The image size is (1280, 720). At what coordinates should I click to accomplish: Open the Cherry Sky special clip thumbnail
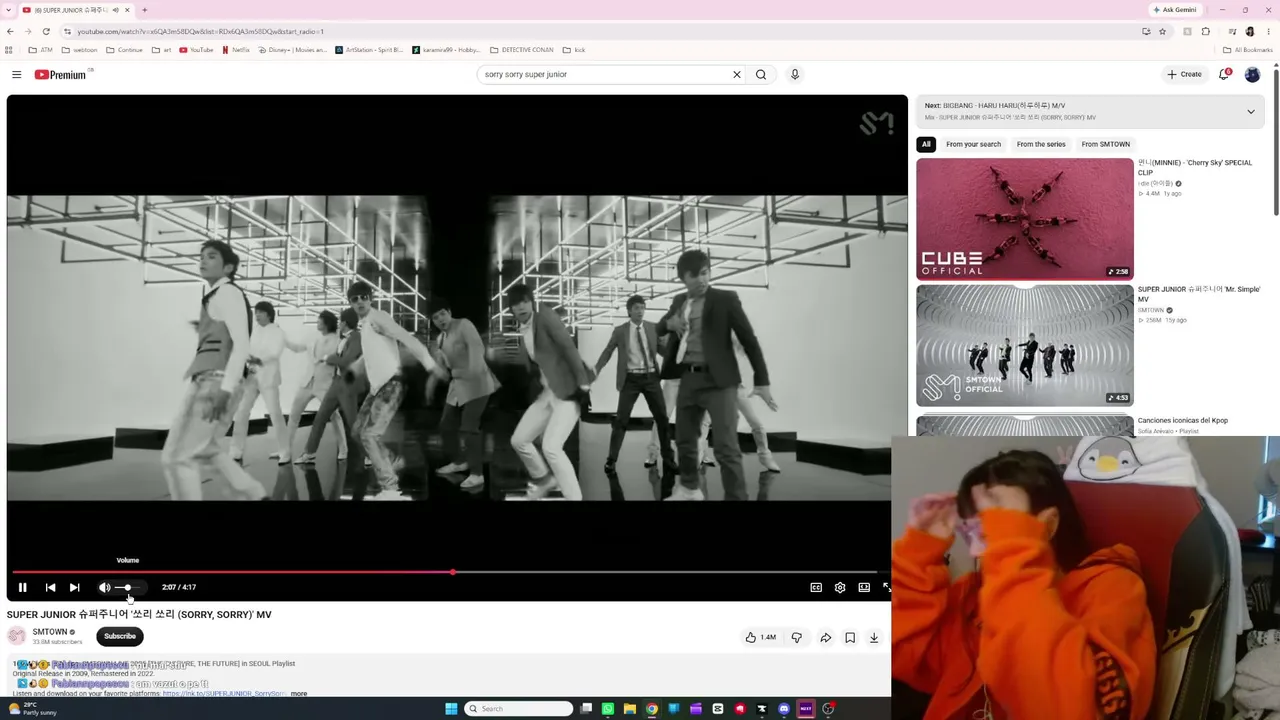pos(1025,219)
